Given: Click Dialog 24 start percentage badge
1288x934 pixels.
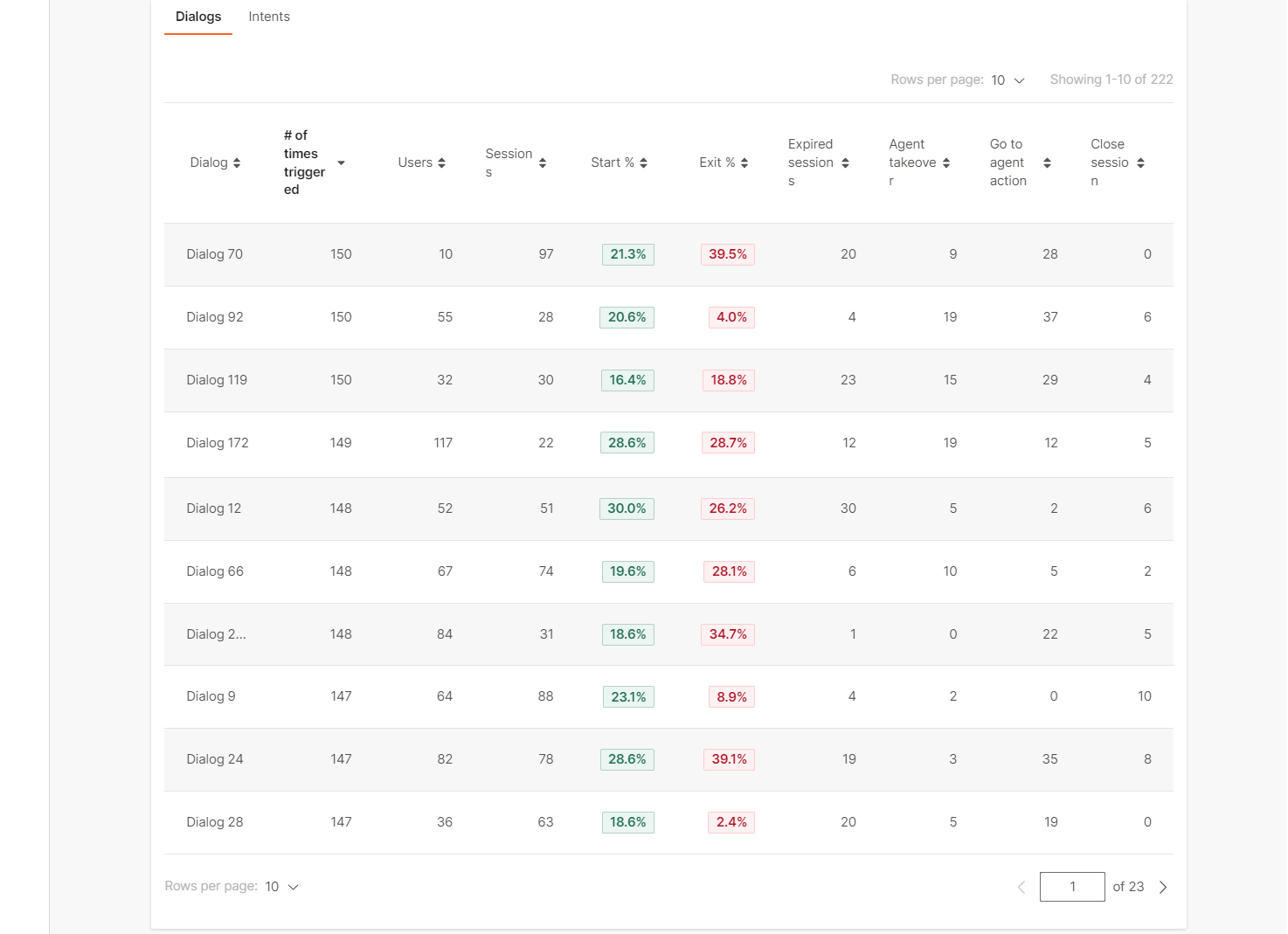Looking at the screenshot, I should 627,759.
